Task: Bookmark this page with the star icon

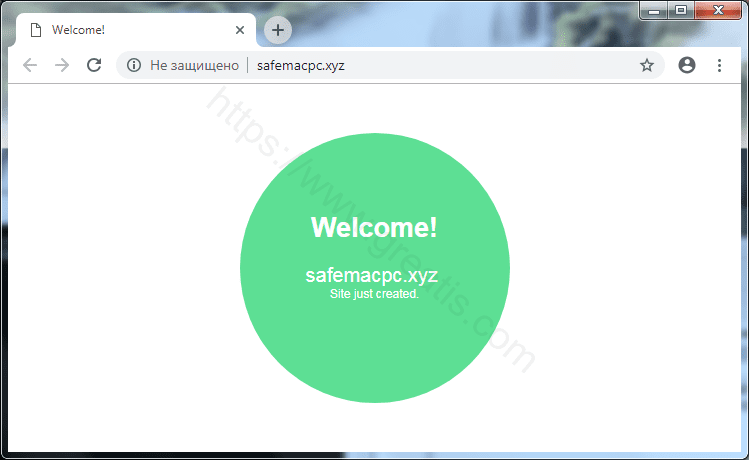Action: [647, 65]
